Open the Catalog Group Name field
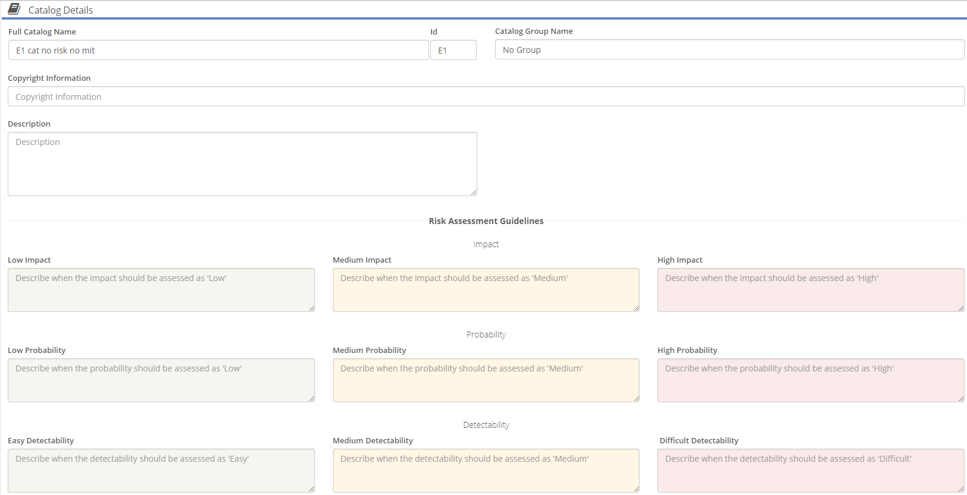 730,49
